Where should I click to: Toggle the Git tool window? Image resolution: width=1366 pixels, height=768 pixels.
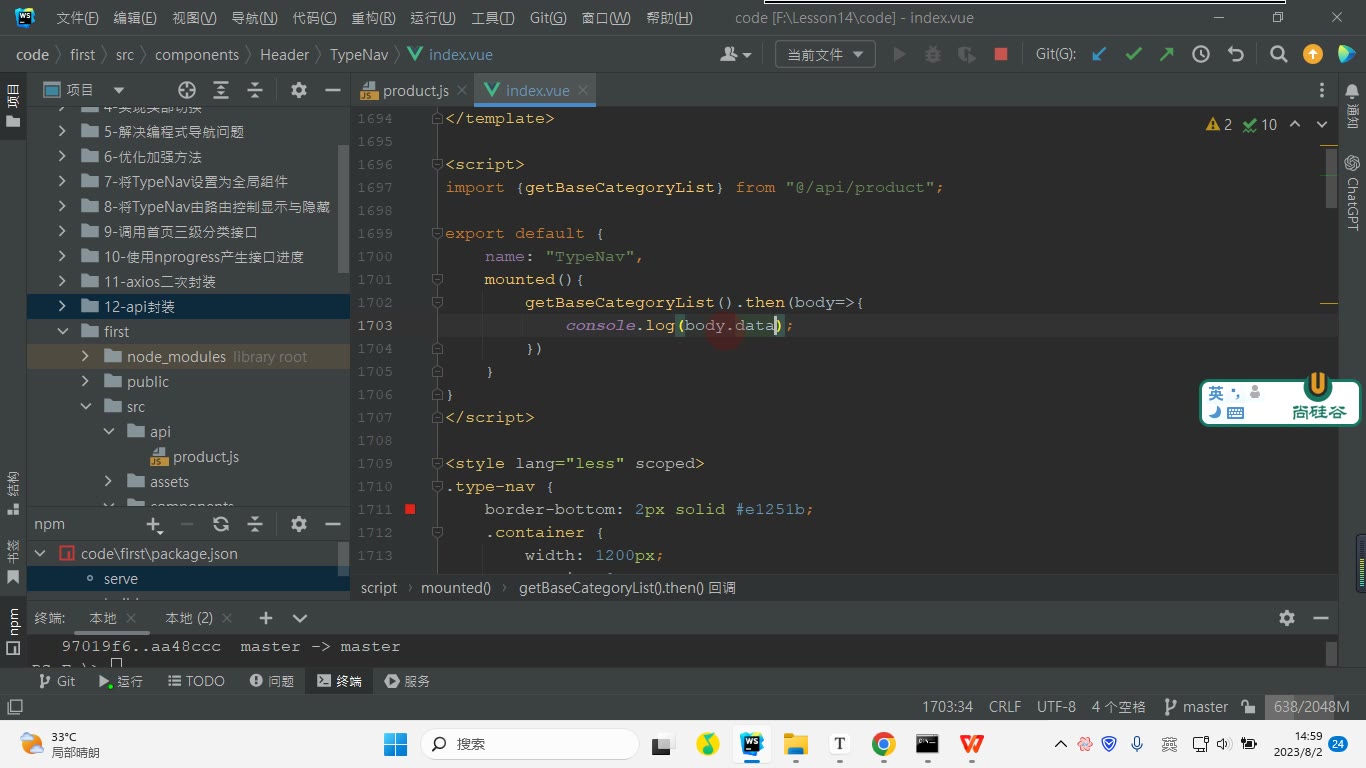point(56,681)
